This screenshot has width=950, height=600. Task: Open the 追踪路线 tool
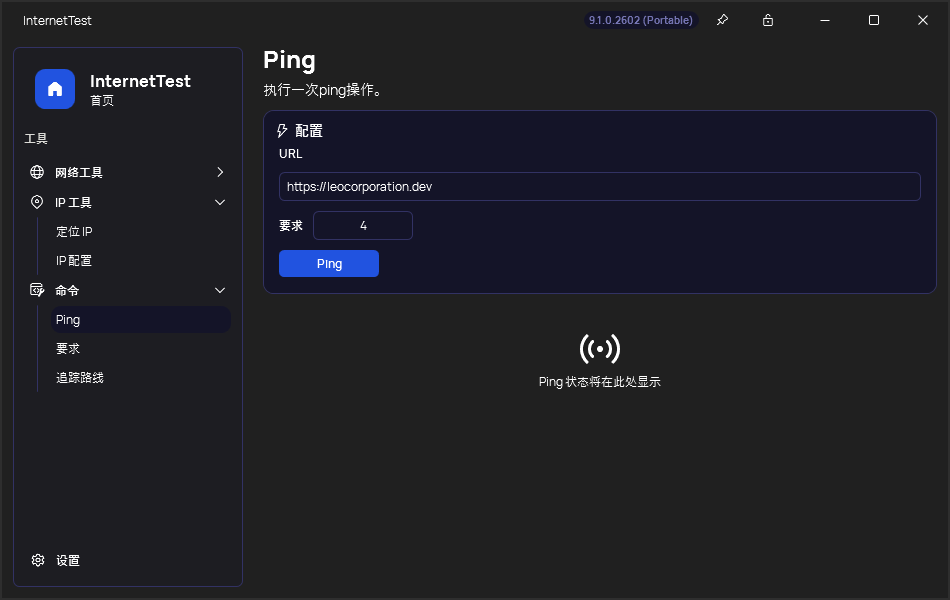click(80, 377)
